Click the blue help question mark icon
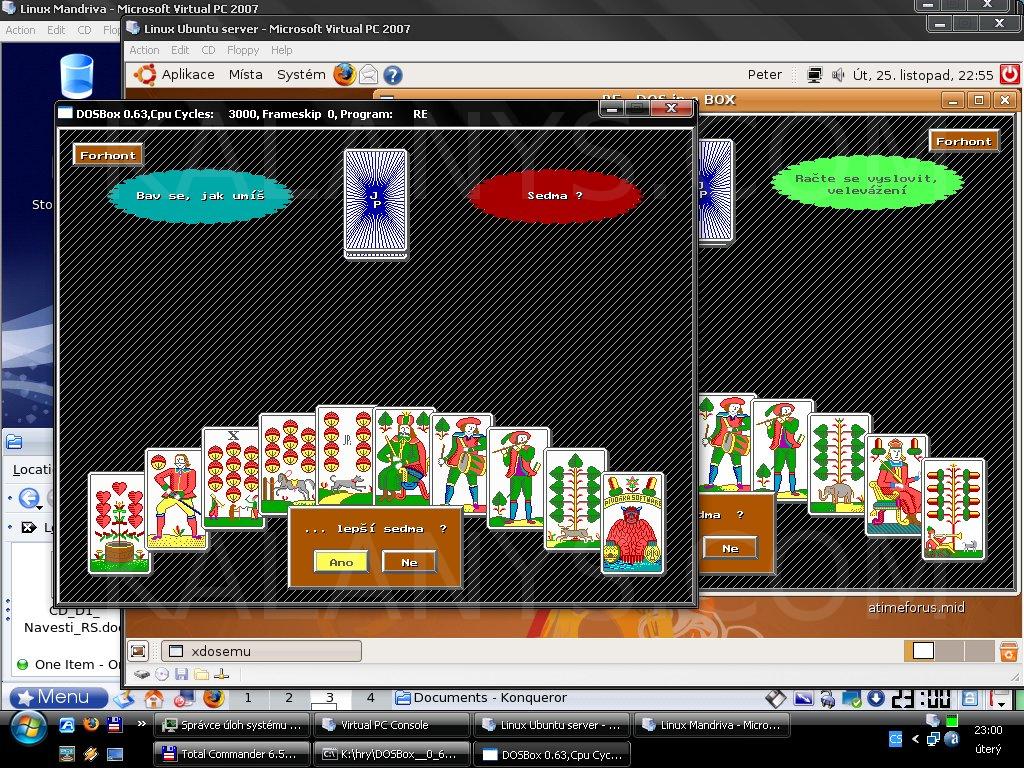The image size is (1024, 768). [x=393, y=74]
